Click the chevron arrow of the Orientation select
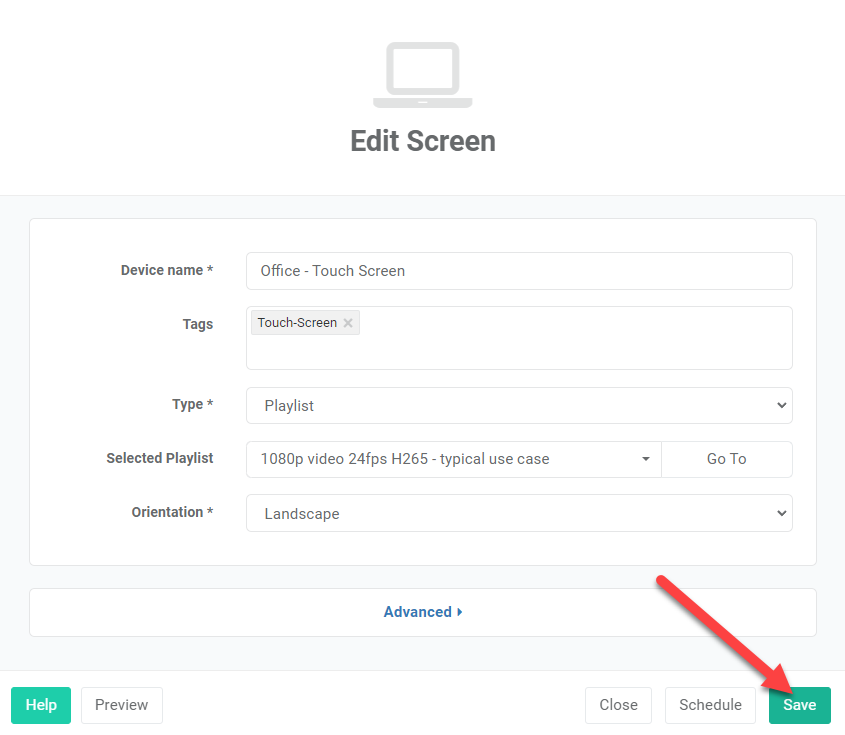 781,513
